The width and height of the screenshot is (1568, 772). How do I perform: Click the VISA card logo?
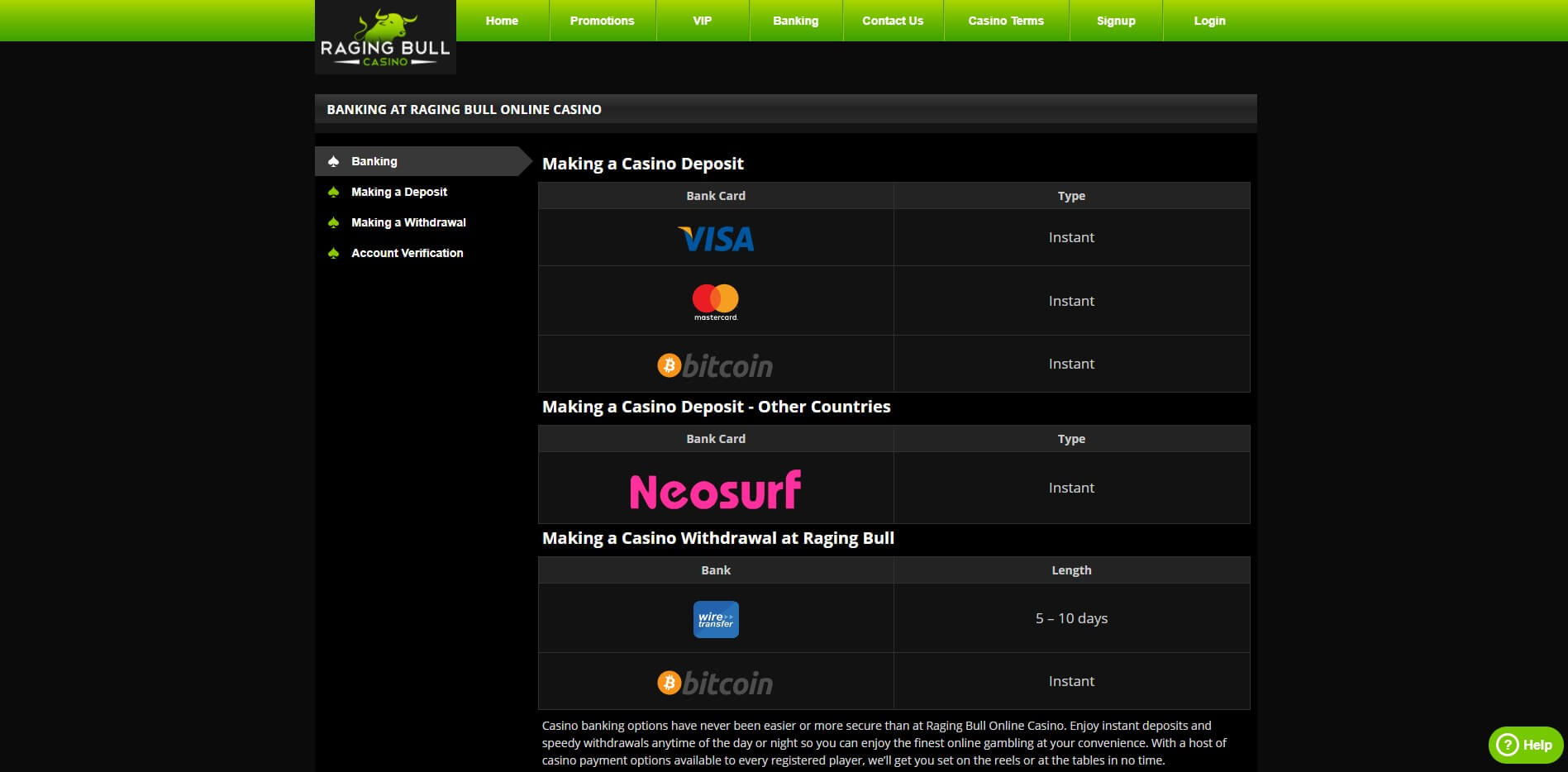click(716, 239)
